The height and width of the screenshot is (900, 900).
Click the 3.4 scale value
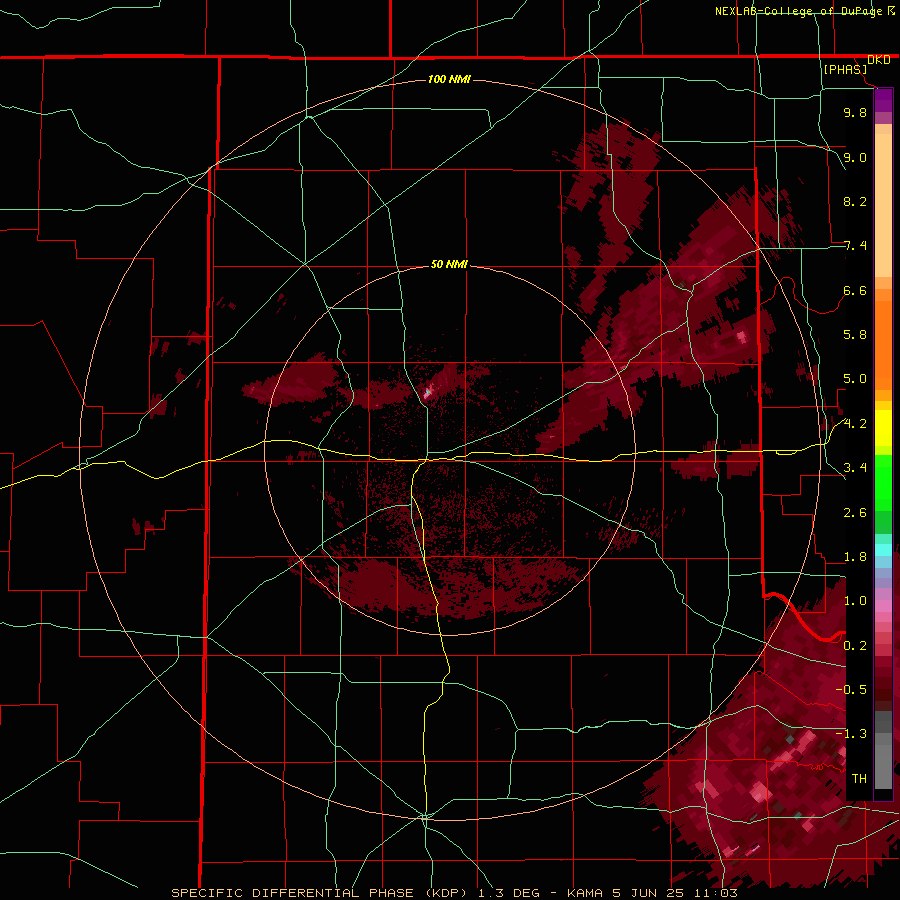(x=855, y=468)
